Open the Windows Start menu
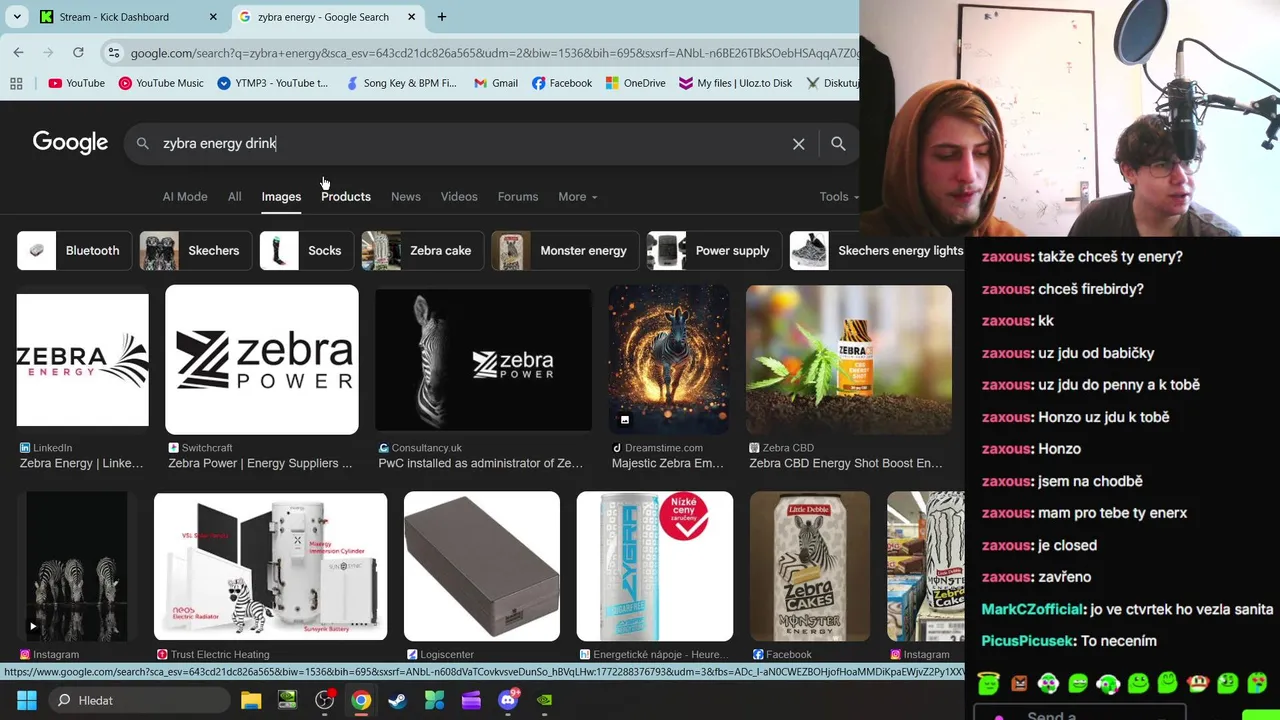 27,700
